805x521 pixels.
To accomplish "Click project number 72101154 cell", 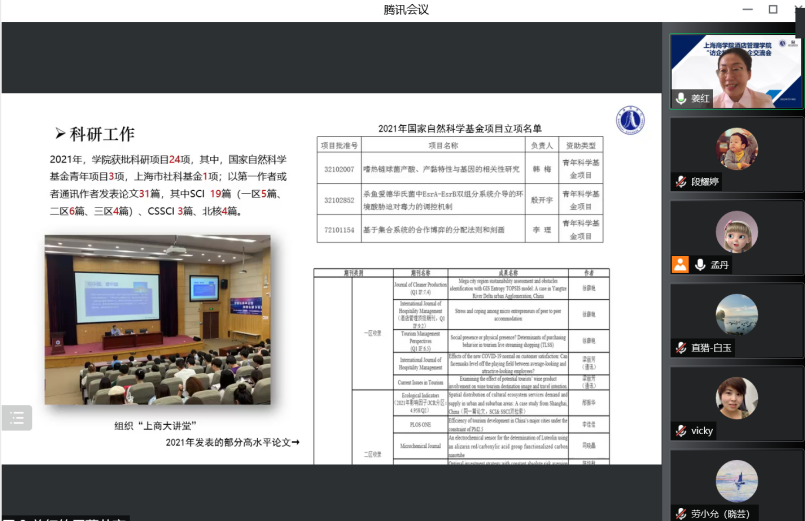I will click(339, 230).
